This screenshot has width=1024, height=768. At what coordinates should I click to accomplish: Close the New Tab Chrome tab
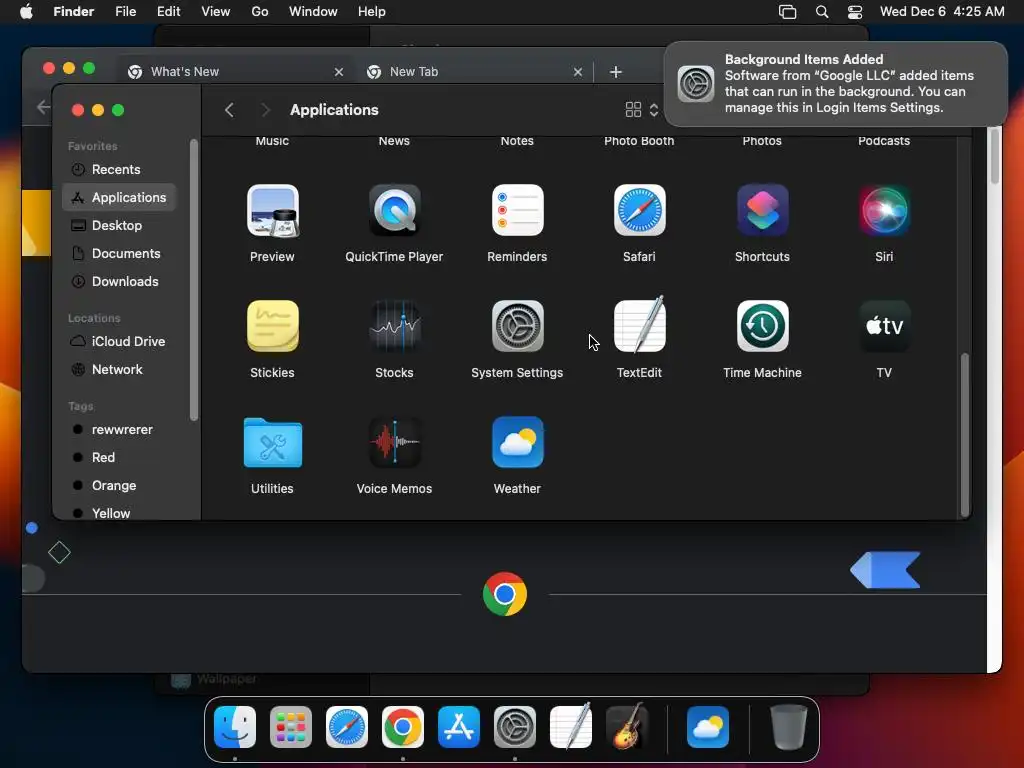tap(578, 72)
